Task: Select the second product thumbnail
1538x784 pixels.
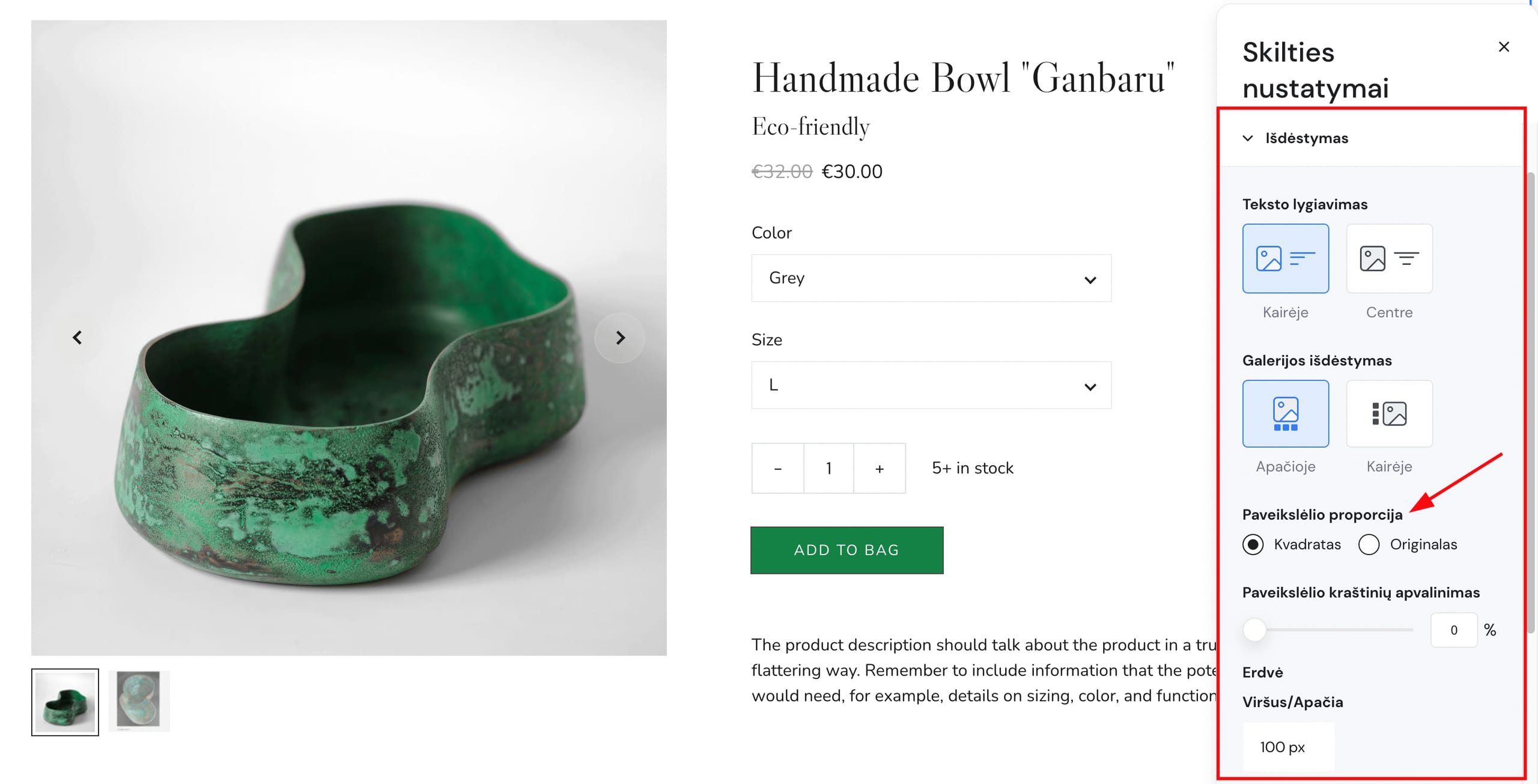Action: pos(139,701)
